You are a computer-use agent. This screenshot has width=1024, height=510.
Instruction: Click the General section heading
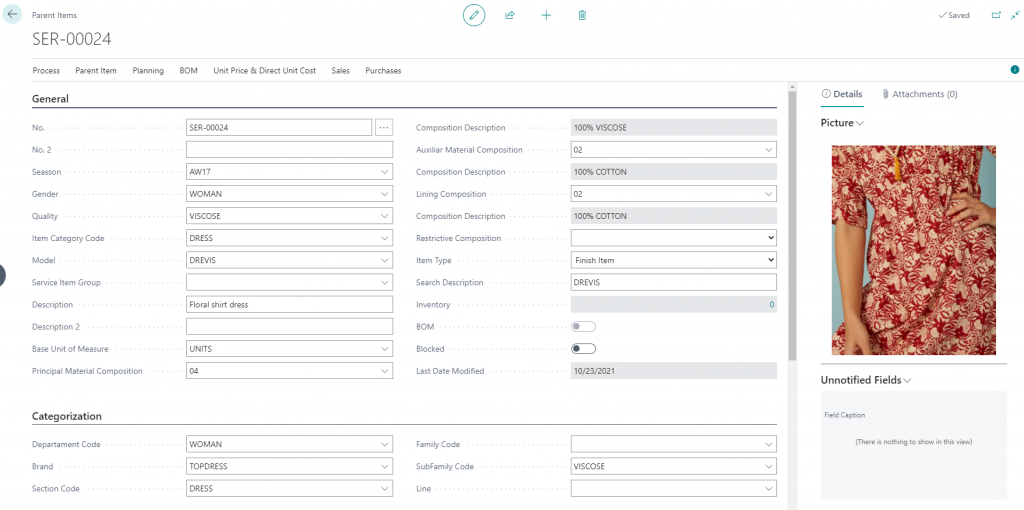[x=50, y=99]
